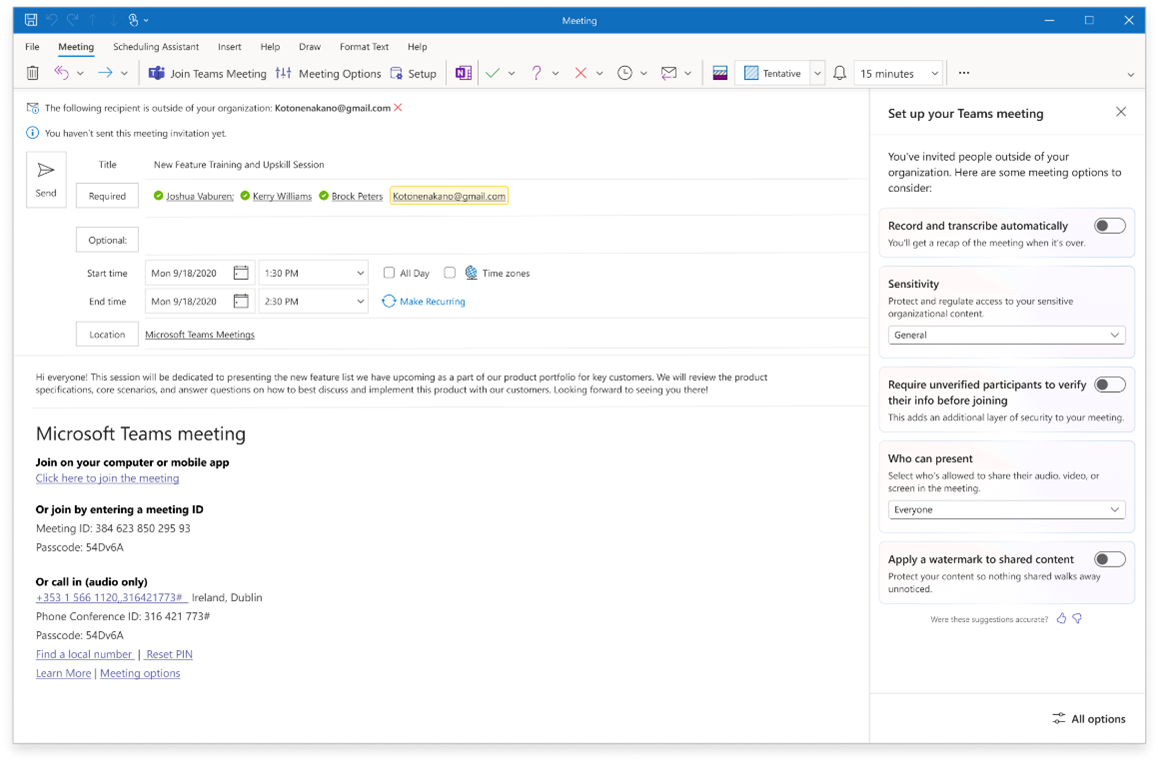The image size is (1159, 763).
Task: Click the Required attendees button
Action: pyautogui.click(x=107, y=196)
